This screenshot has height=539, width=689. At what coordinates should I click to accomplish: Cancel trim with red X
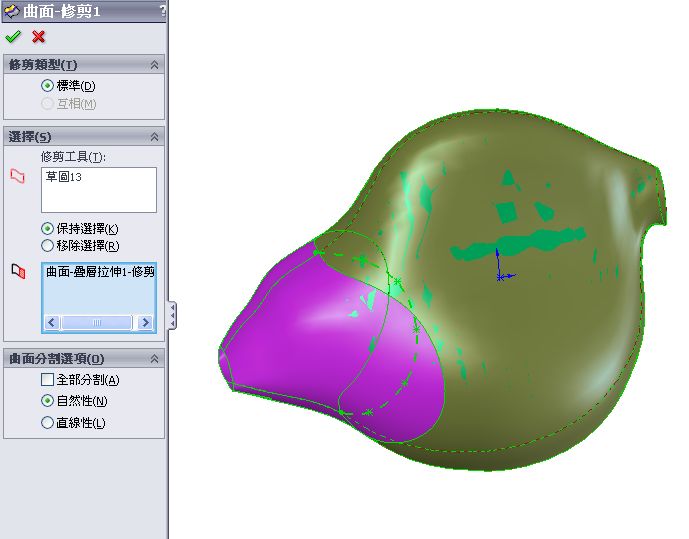pos(39,36)
